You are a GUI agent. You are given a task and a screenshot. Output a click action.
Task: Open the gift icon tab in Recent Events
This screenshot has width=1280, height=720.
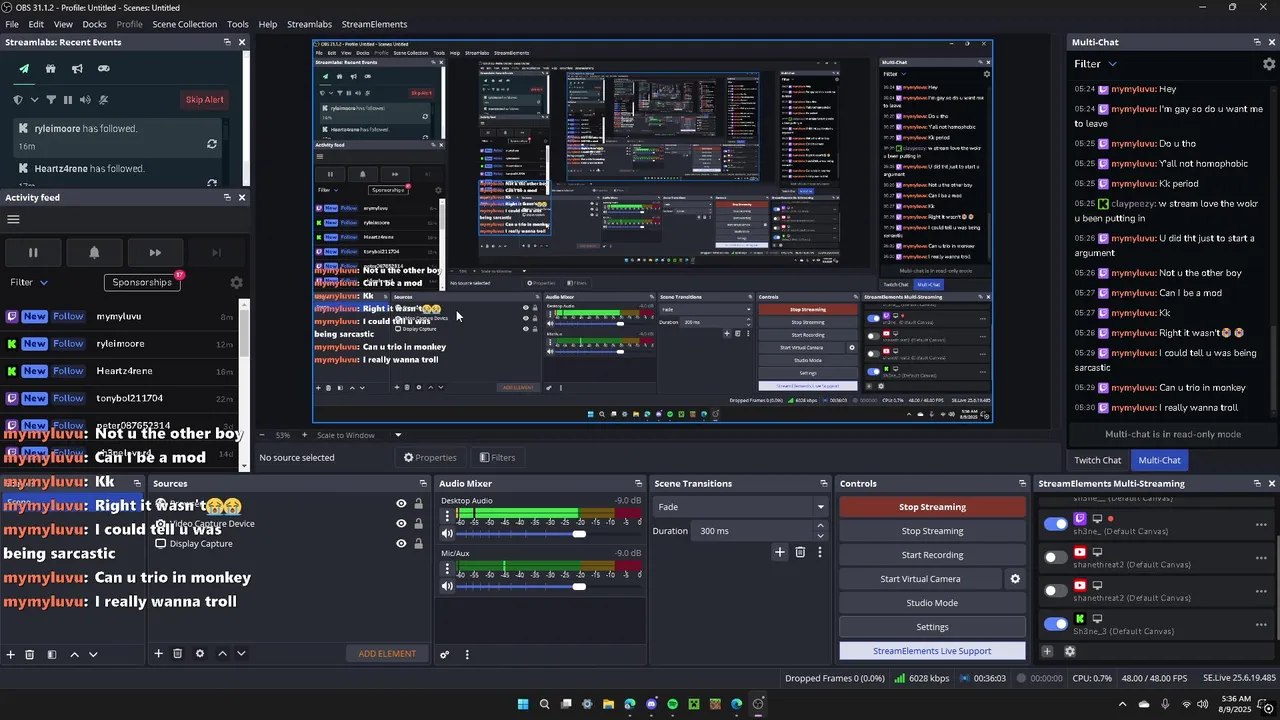[x=51, y=69]
